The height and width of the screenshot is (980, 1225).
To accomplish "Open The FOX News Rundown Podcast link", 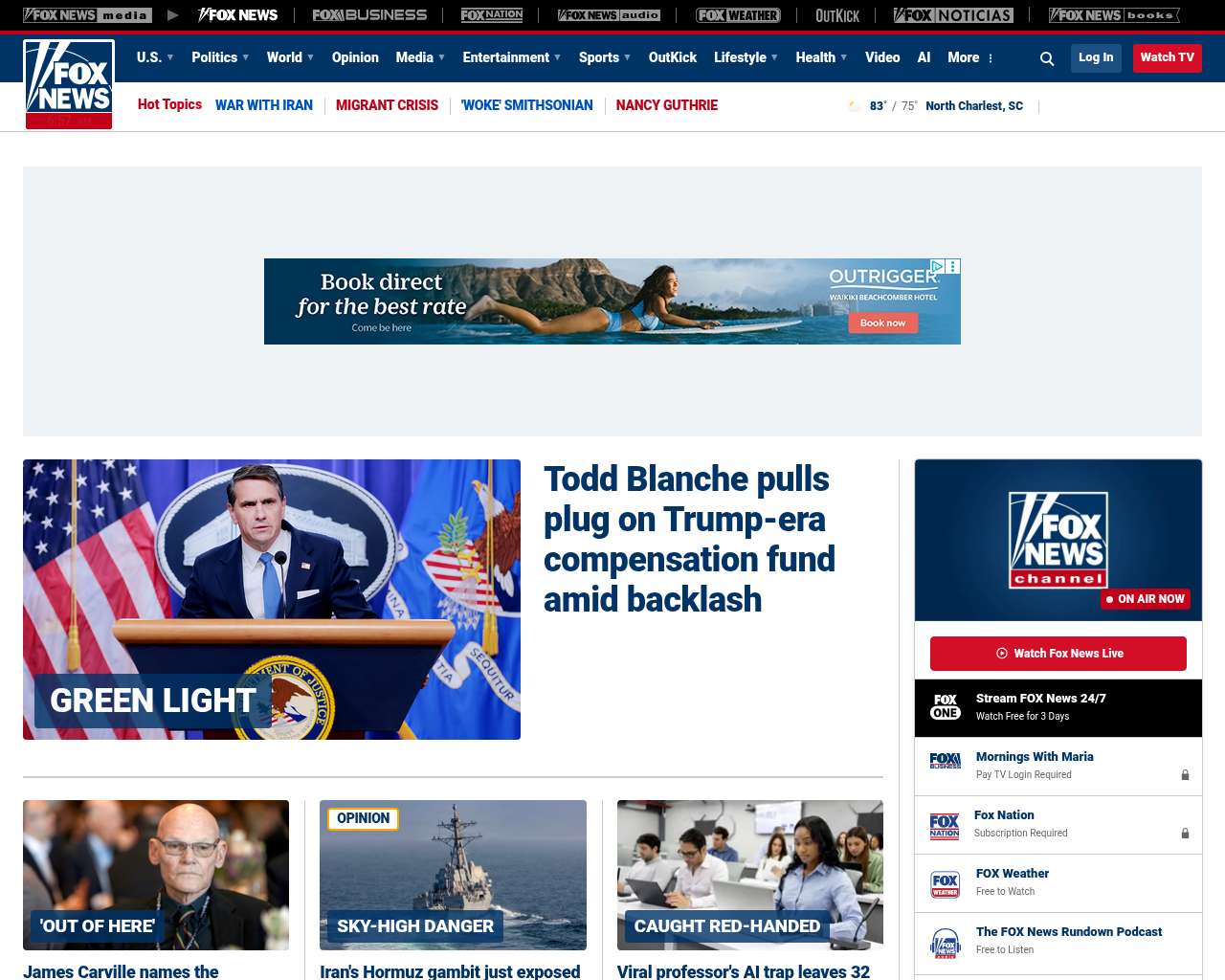I will click(1069, 932).
